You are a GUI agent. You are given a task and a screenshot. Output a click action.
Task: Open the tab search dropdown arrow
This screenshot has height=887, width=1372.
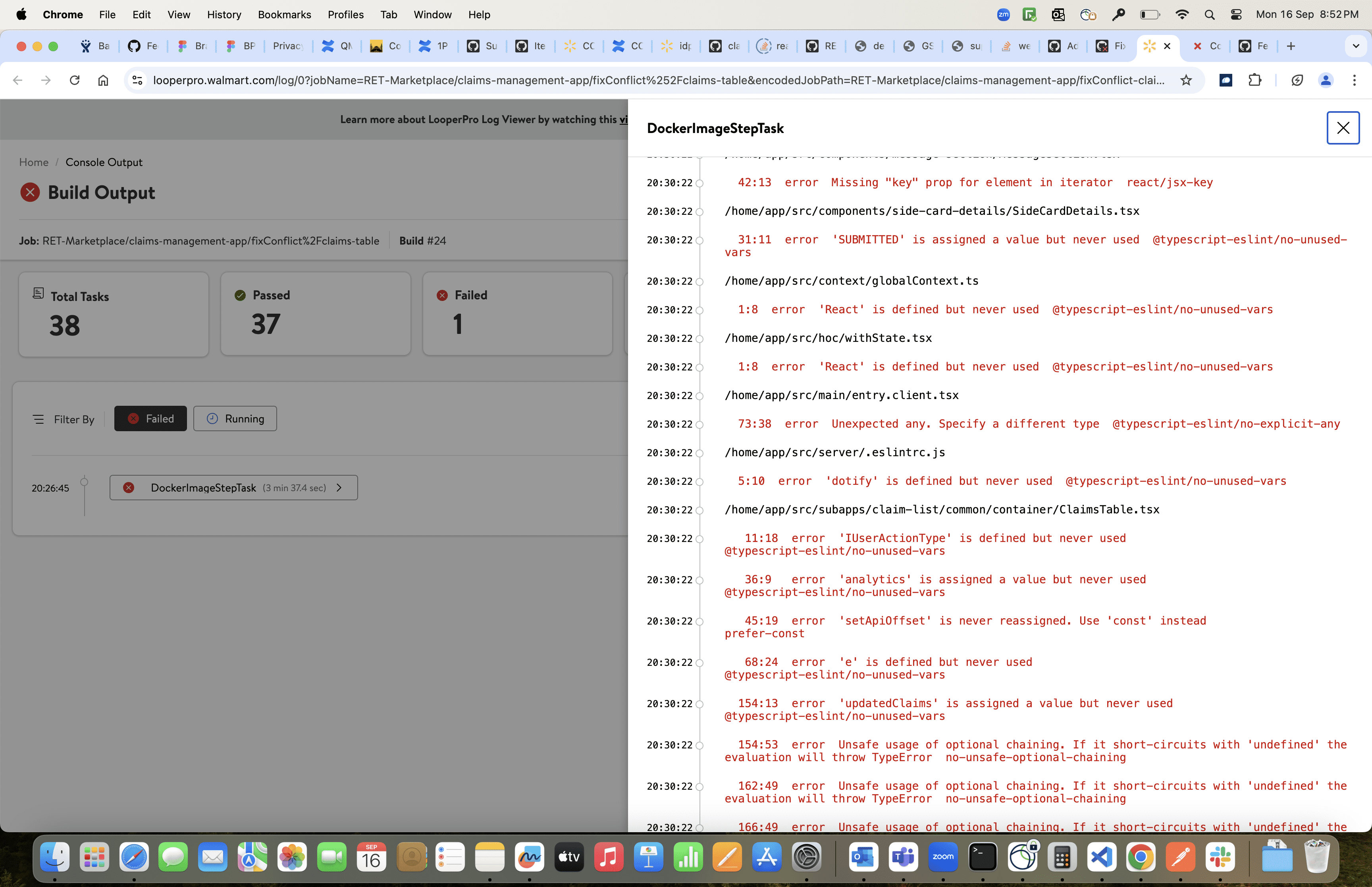pyautogui.click(x=1355, y=46)
